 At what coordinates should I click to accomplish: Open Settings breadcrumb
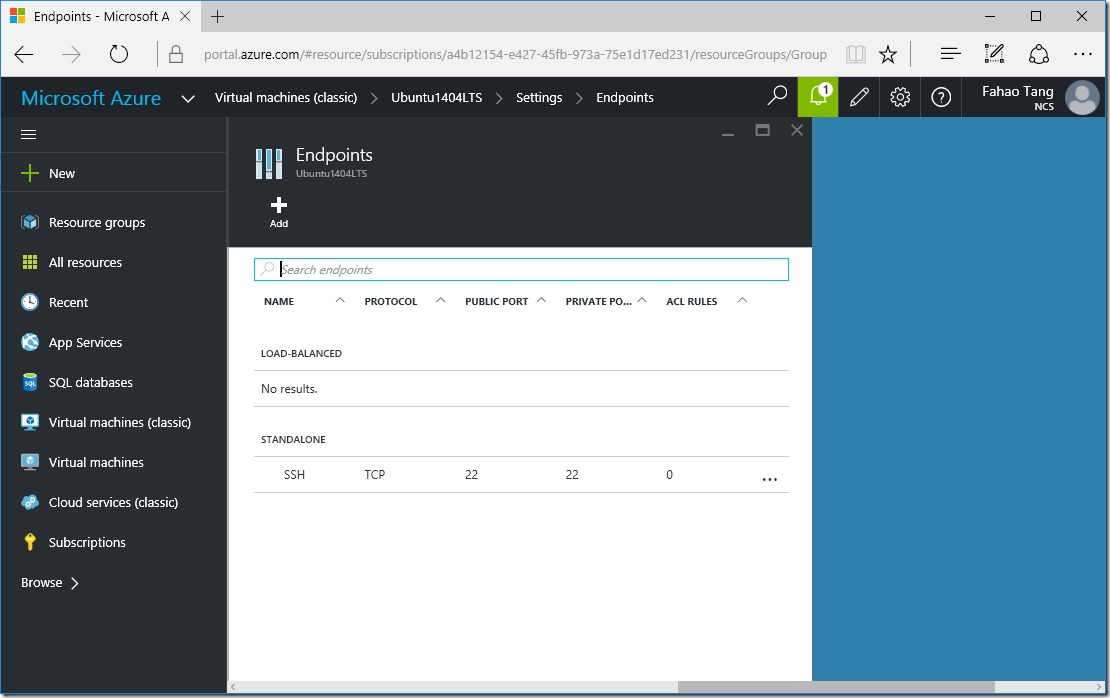(539, 98)
